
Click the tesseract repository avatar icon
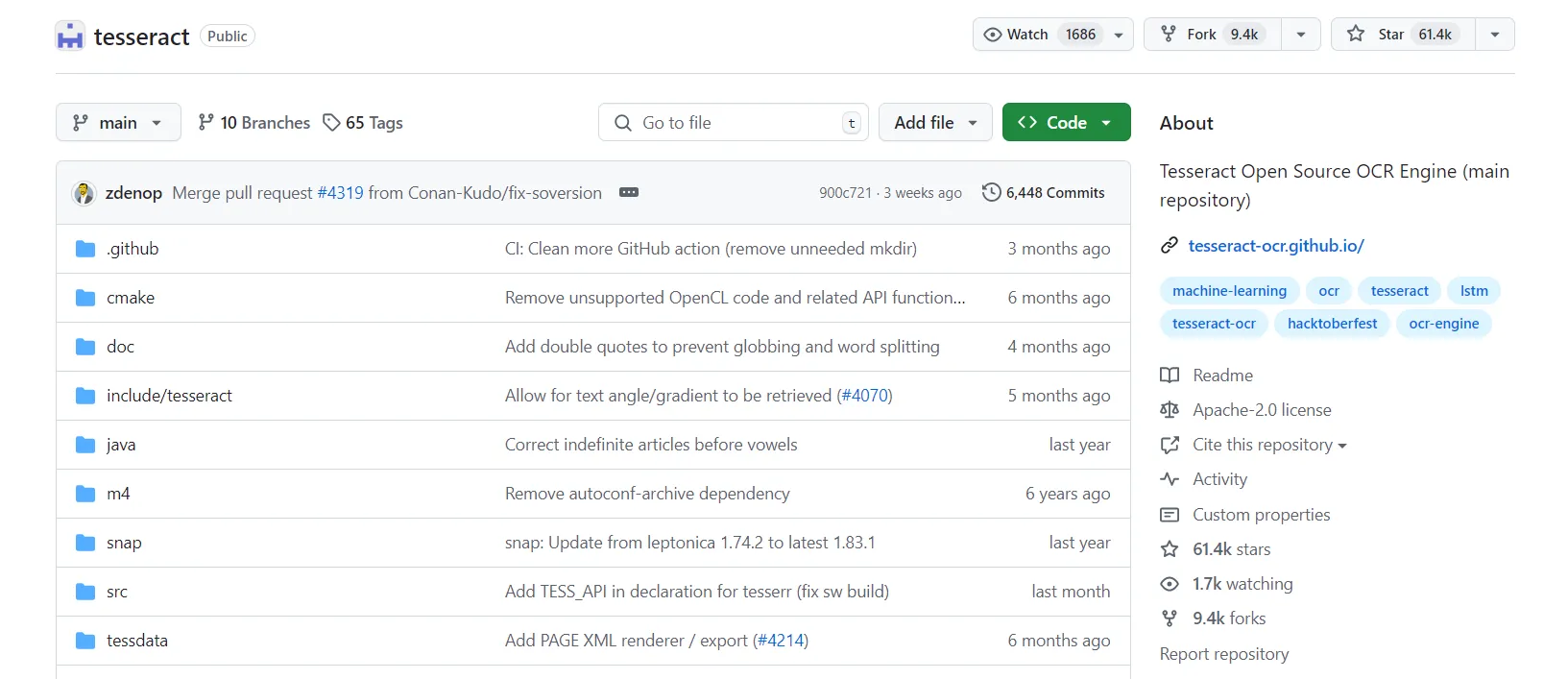click(x=70, y=36)
